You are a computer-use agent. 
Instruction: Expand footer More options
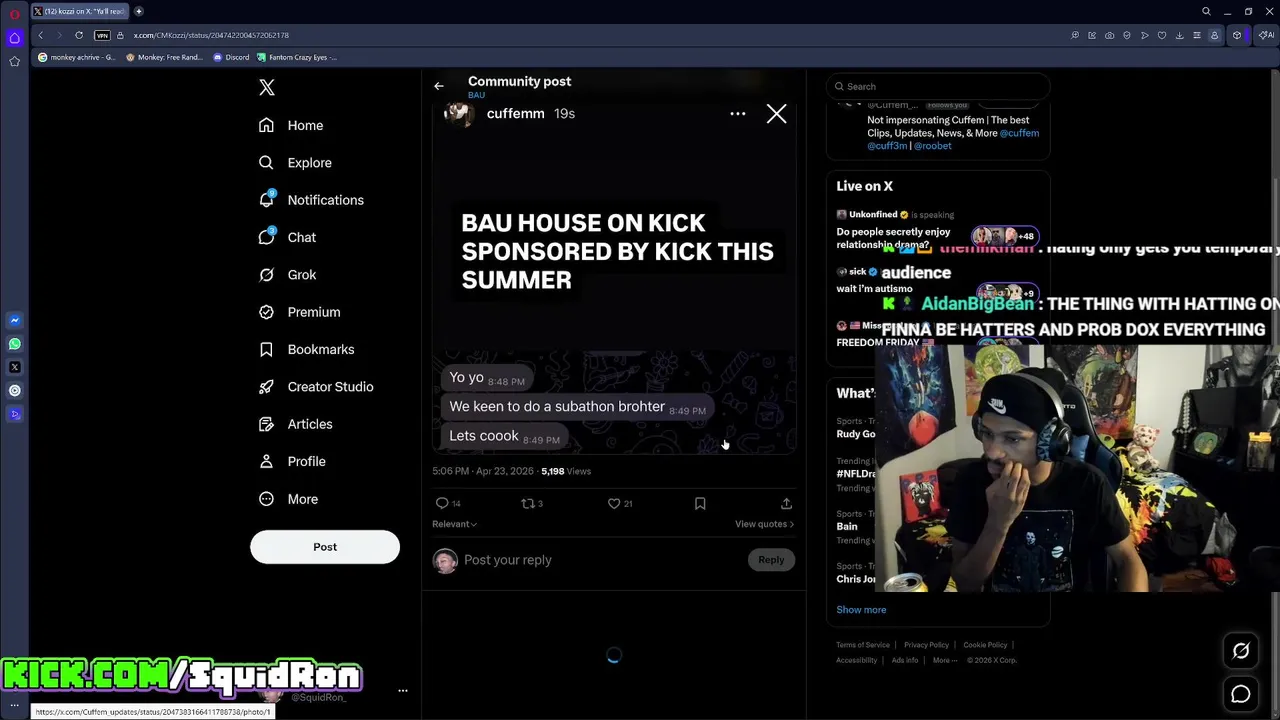coord(944,660)
